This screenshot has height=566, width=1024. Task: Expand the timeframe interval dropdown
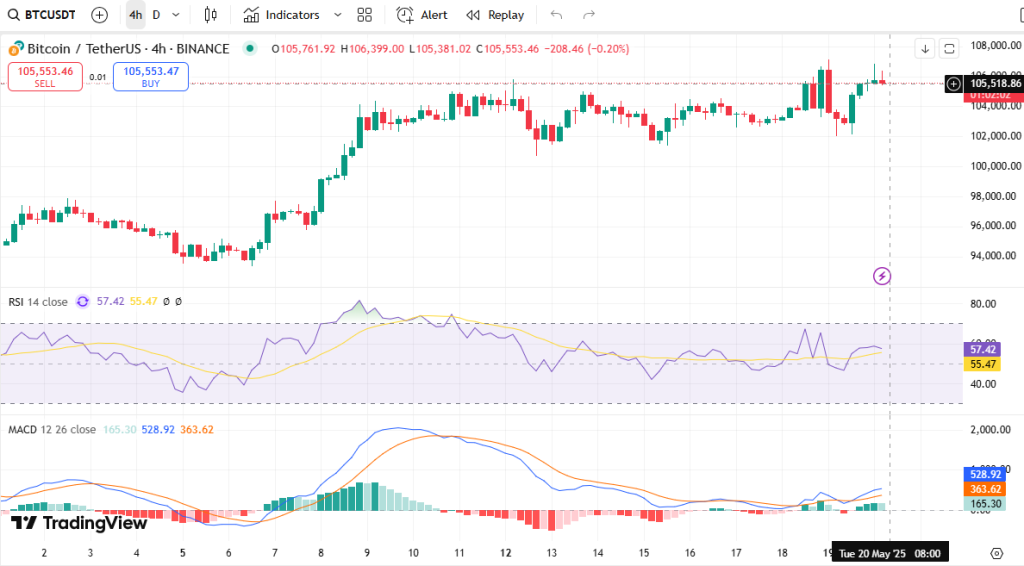(177, 15)
